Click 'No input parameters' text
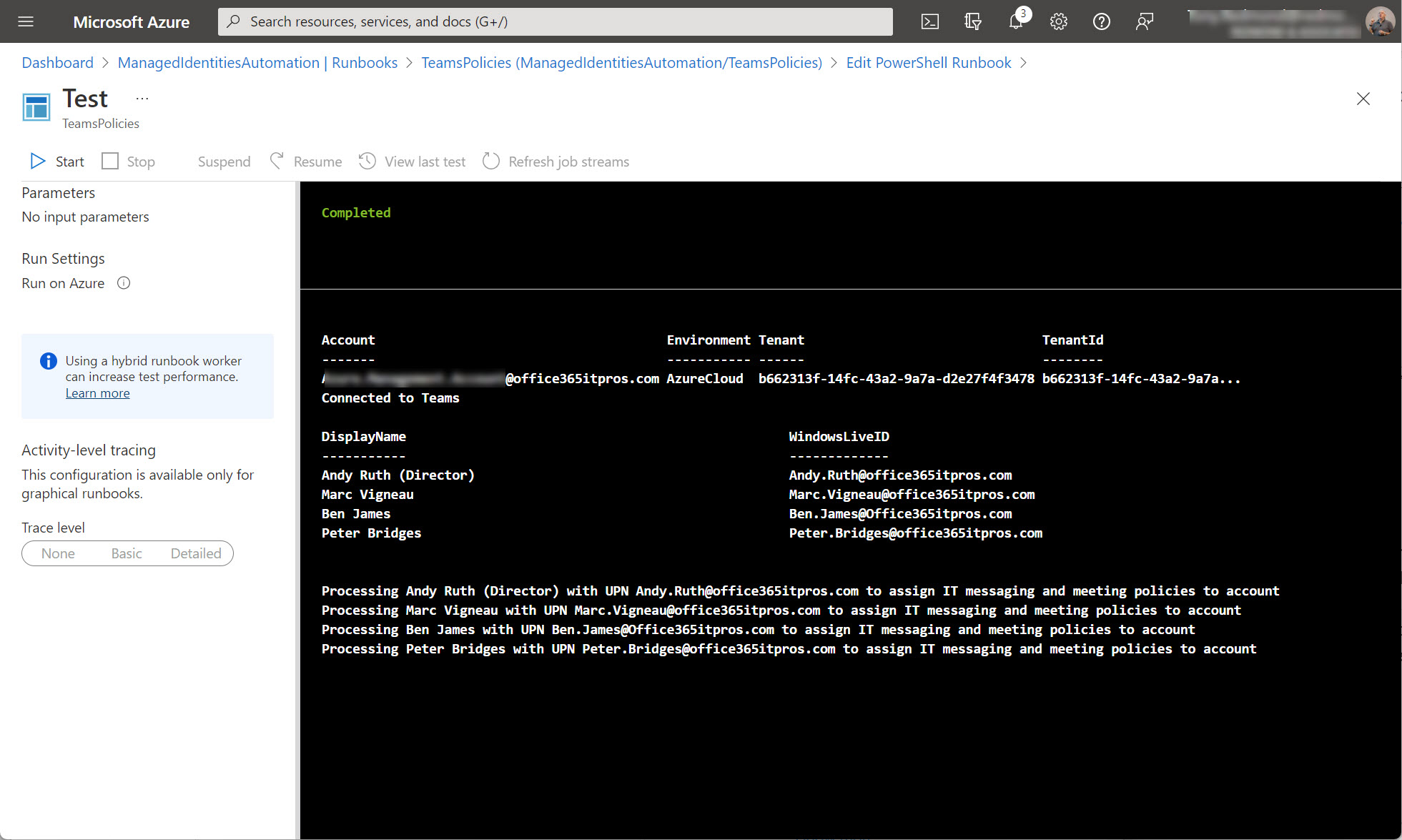The width and height of the screenshot is (1402, 840). (86, 217)
